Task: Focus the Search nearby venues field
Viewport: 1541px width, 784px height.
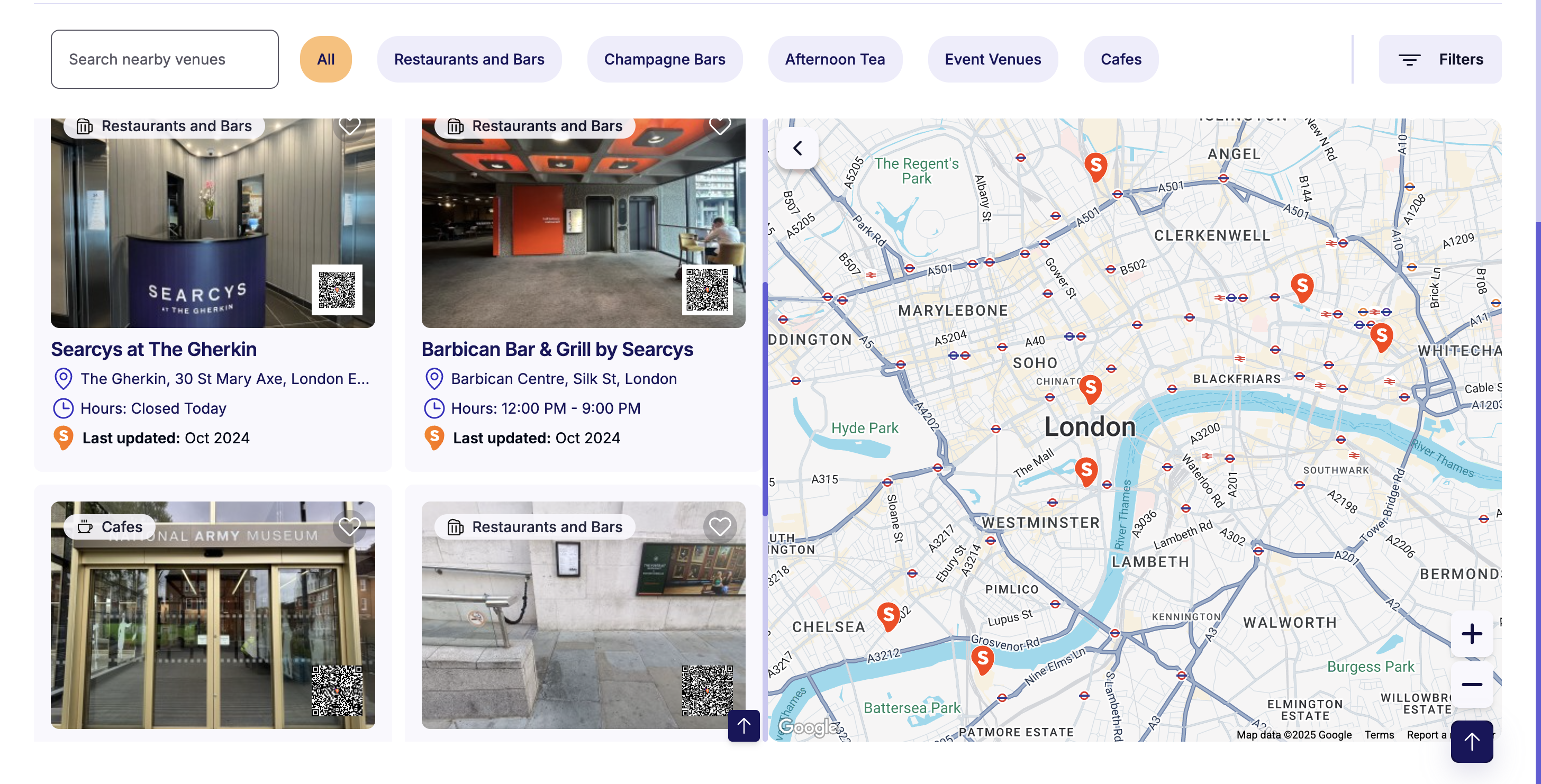Action: point(165,59)
